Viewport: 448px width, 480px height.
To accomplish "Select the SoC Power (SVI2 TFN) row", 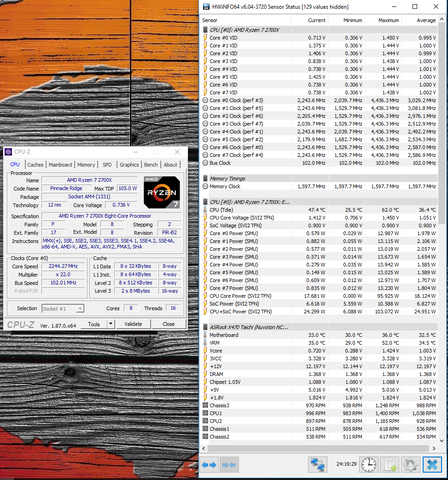I will pyautogui.click(x=319, y=304).
